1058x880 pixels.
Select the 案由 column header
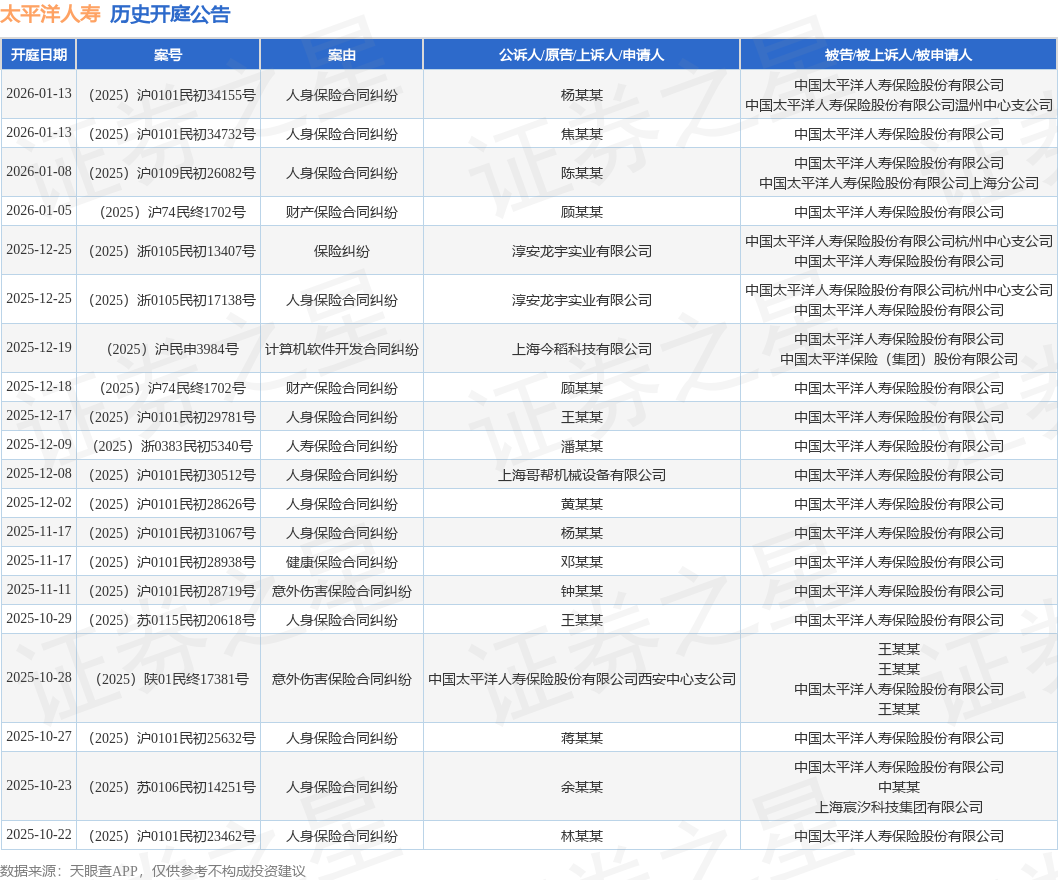click(342, 55)
